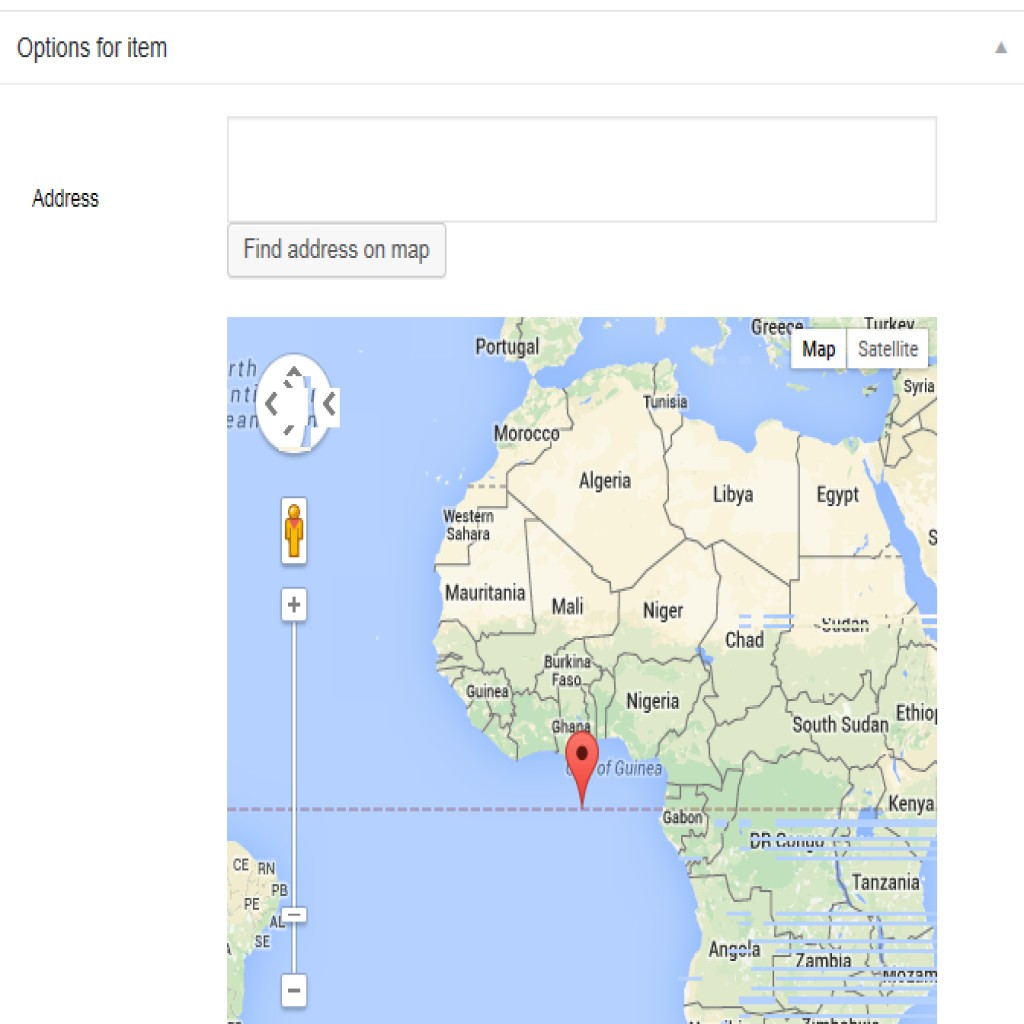Switch to Satellite imagery tab
The image size is (1024, 1024).
(x=887, y=349)
